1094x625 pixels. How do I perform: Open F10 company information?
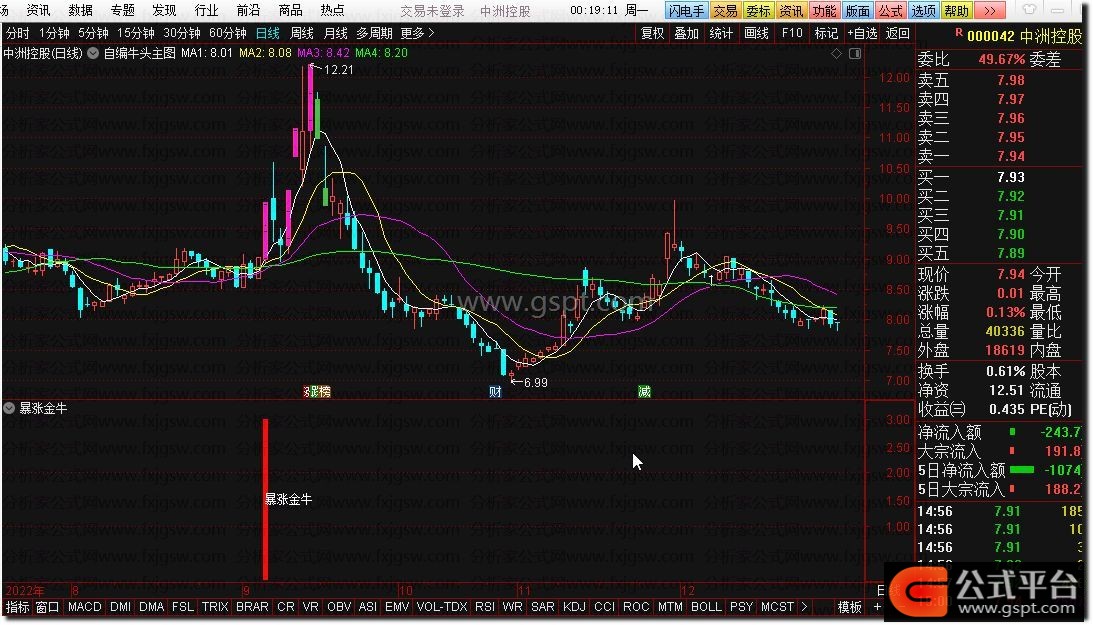(792, 33)
